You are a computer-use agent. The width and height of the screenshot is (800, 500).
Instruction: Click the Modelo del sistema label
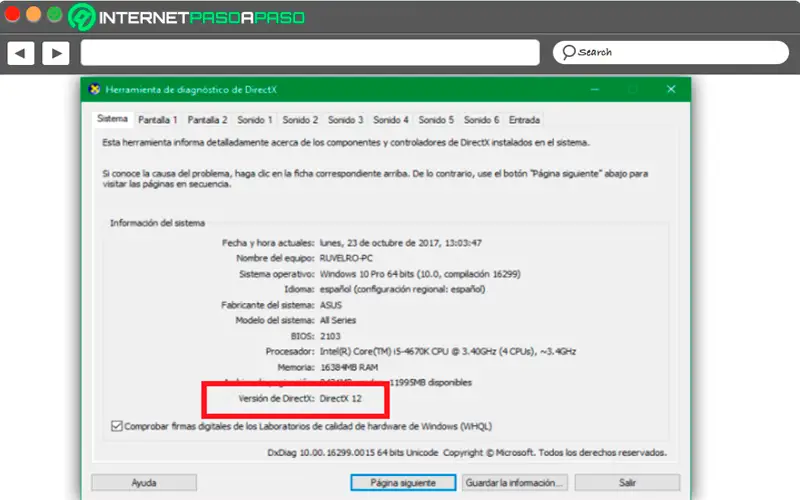(x=275, y=320)
